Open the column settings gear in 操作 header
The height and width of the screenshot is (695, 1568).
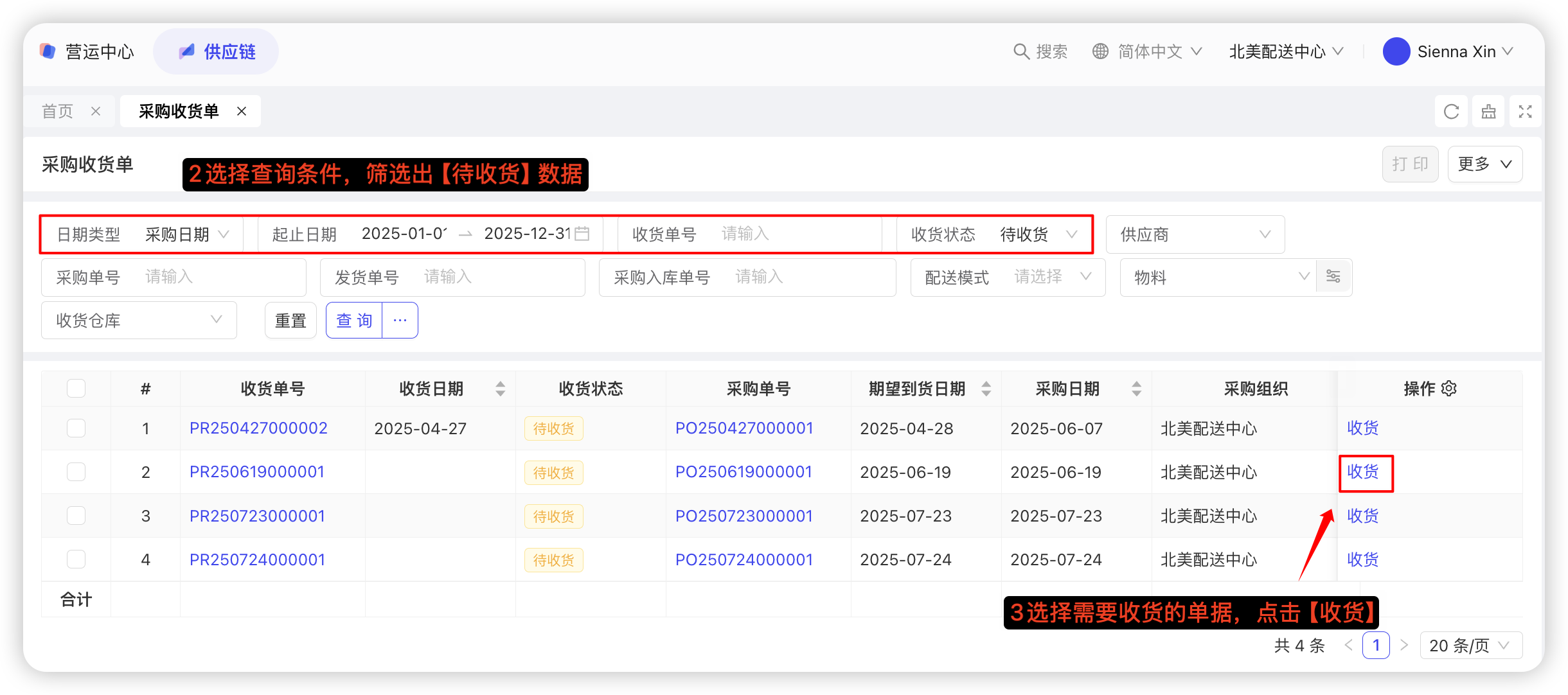(x=1449, y=389)
